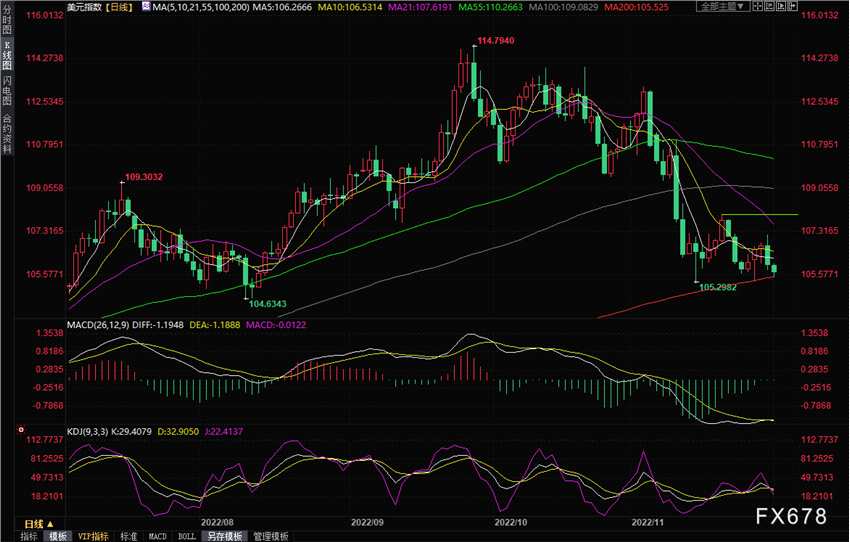Click the small red circle icon beside KDJ
This screenshot has width=850, height=542.
21,430
